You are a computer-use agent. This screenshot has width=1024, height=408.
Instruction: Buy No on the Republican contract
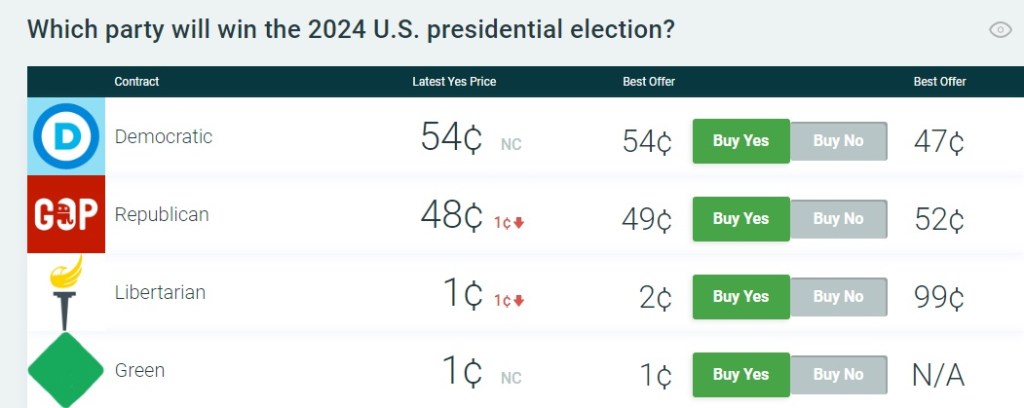coord(838,219)
